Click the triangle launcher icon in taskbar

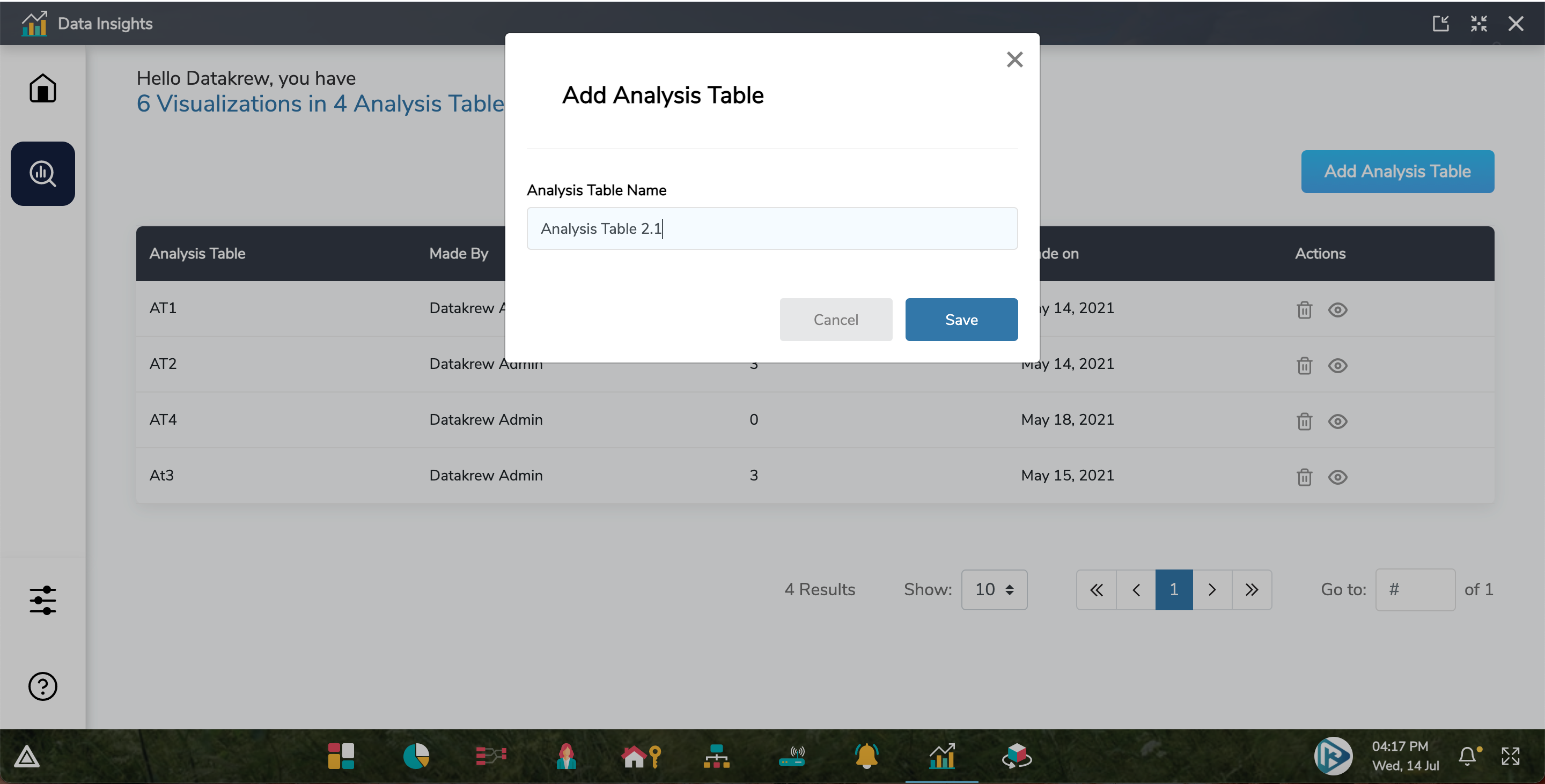coord(26,757)
